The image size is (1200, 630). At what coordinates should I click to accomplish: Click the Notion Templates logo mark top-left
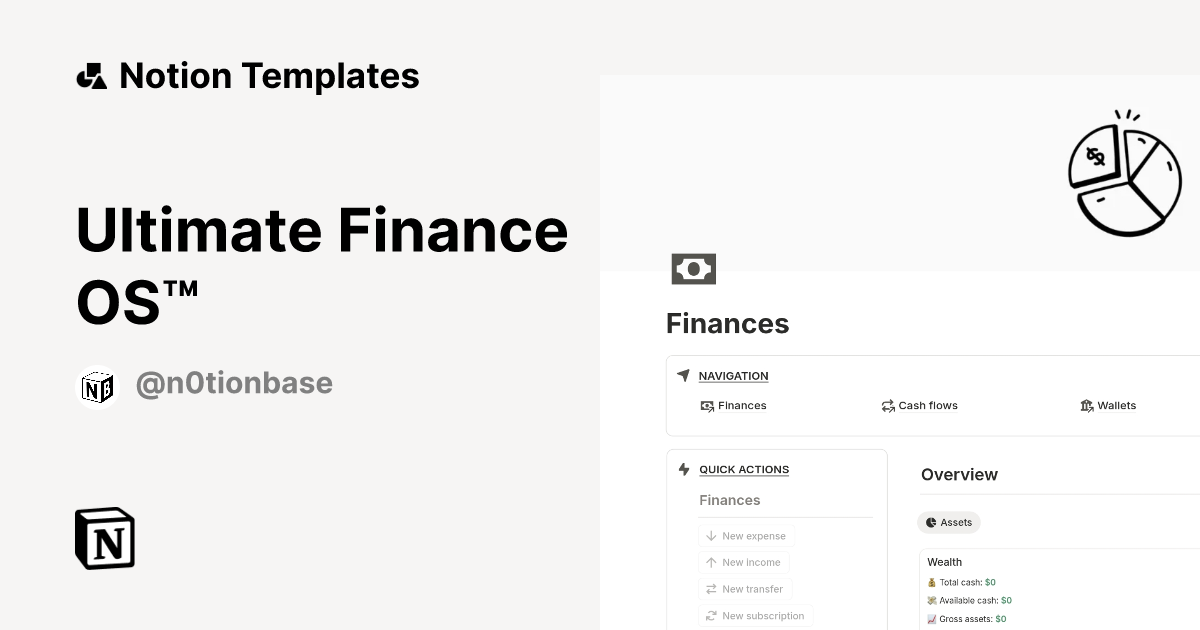click(x=91, y=75)
